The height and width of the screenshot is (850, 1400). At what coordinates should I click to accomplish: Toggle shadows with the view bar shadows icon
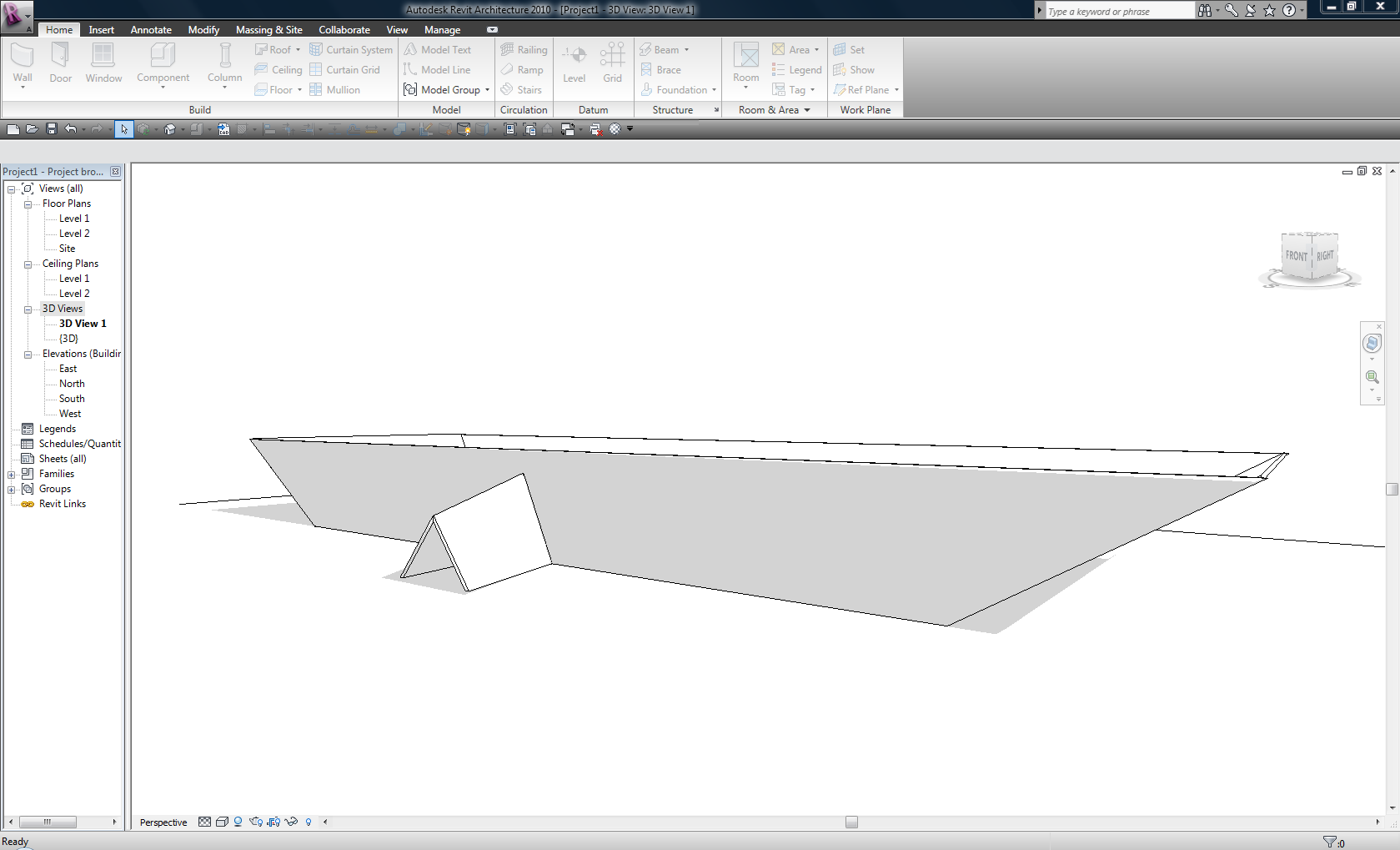point(238,822)
